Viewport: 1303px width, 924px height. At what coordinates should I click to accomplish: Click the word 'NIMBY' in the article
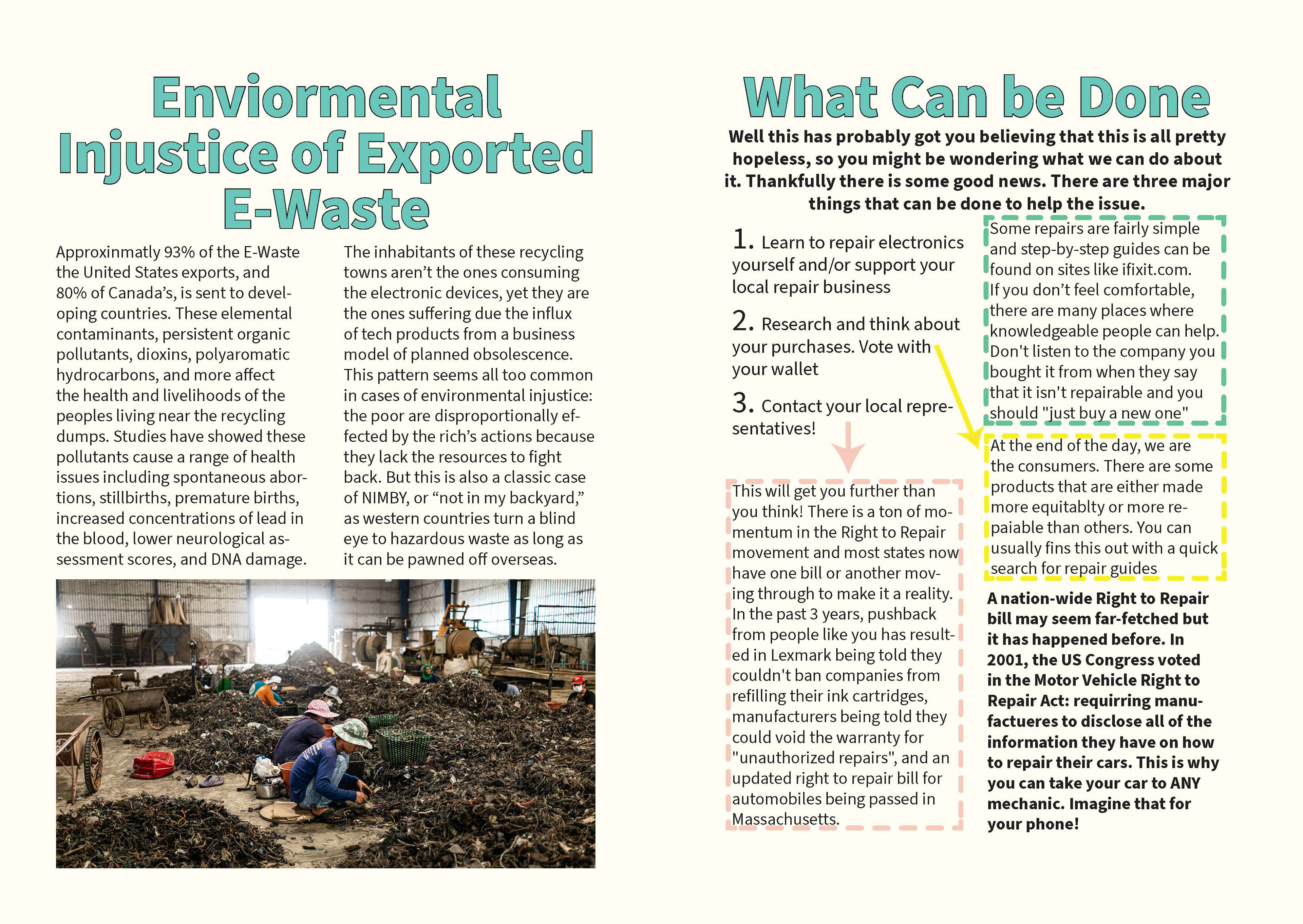point(386,498)
